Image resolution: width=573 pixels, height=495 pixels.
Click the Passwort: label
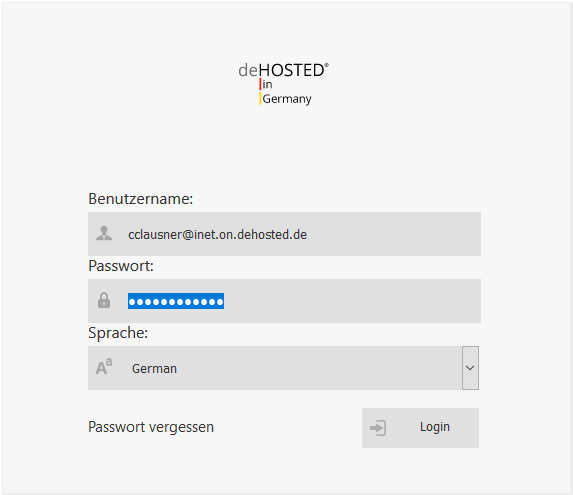point(121,266)
